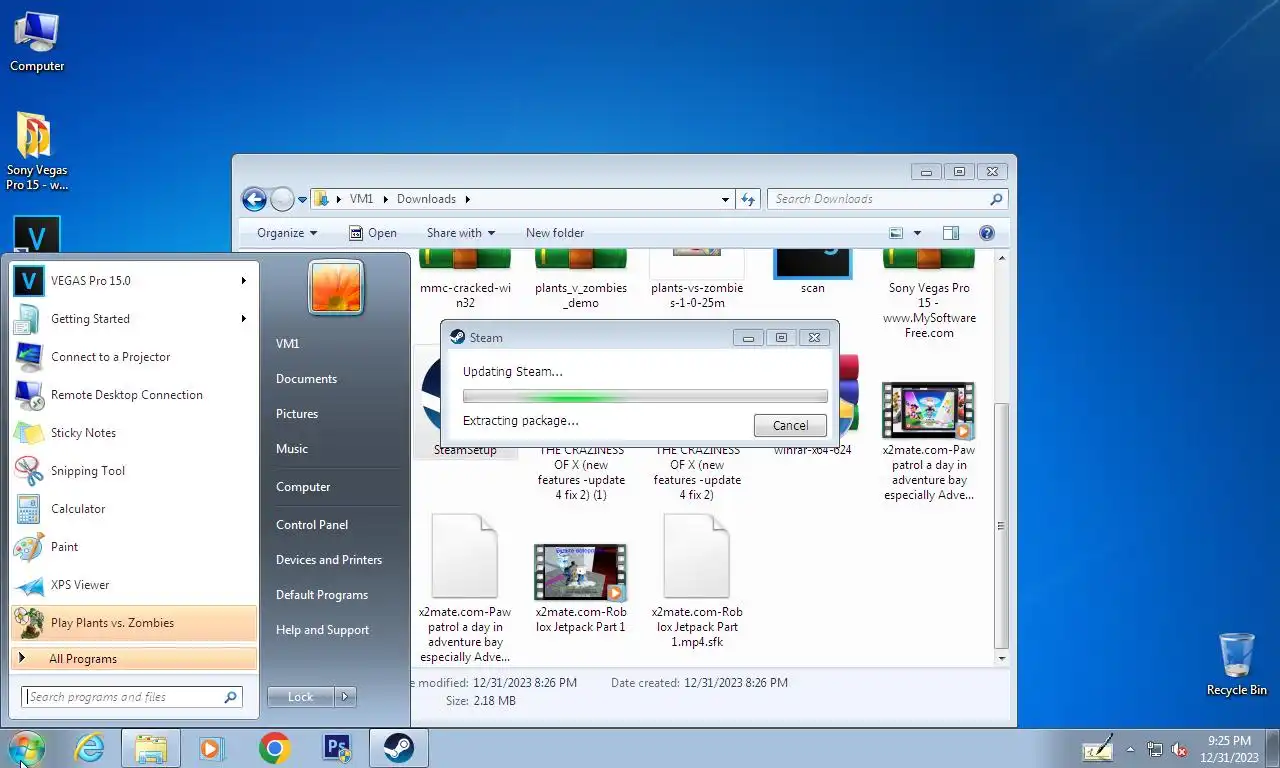Expand the VEGAS Pro 15.0 jump list arrow
Screen dimensions: 1280x768
point(243,281)
